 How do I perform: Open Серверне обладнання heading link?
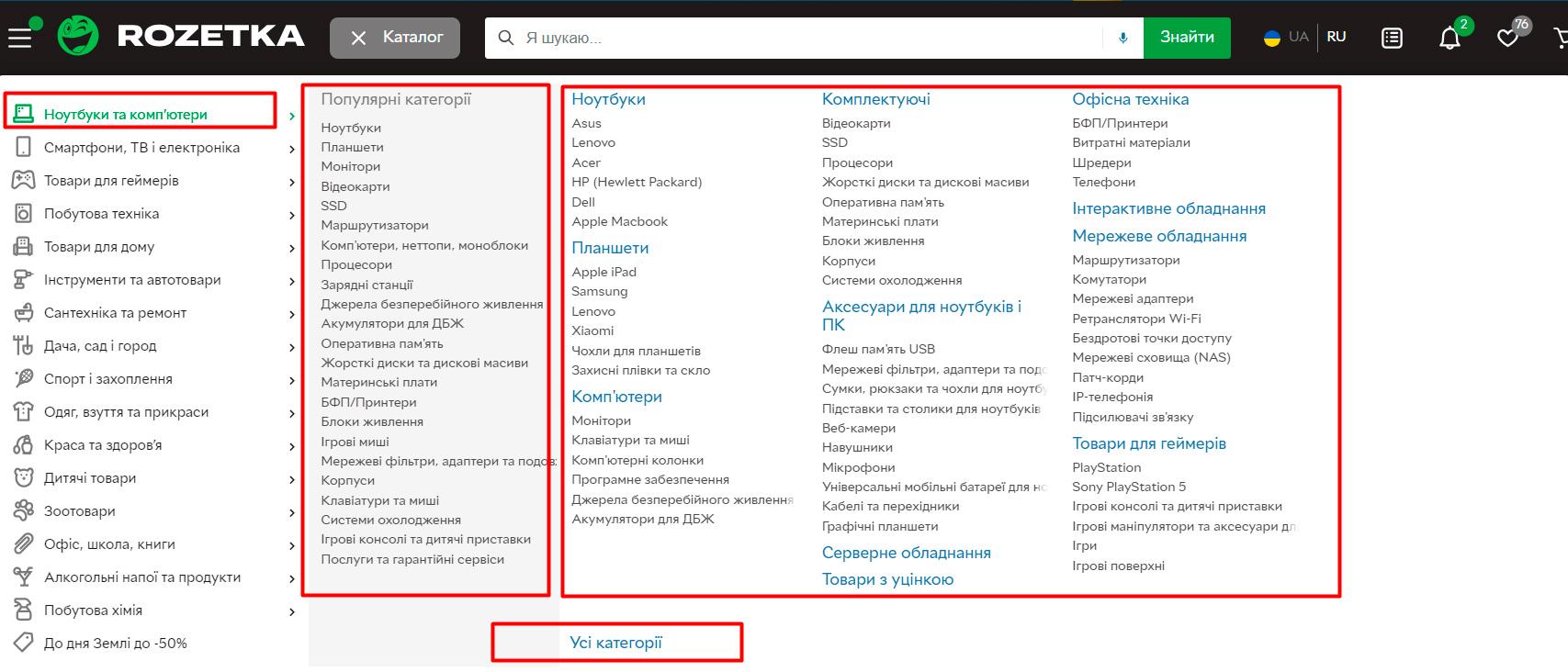point(906,553)
